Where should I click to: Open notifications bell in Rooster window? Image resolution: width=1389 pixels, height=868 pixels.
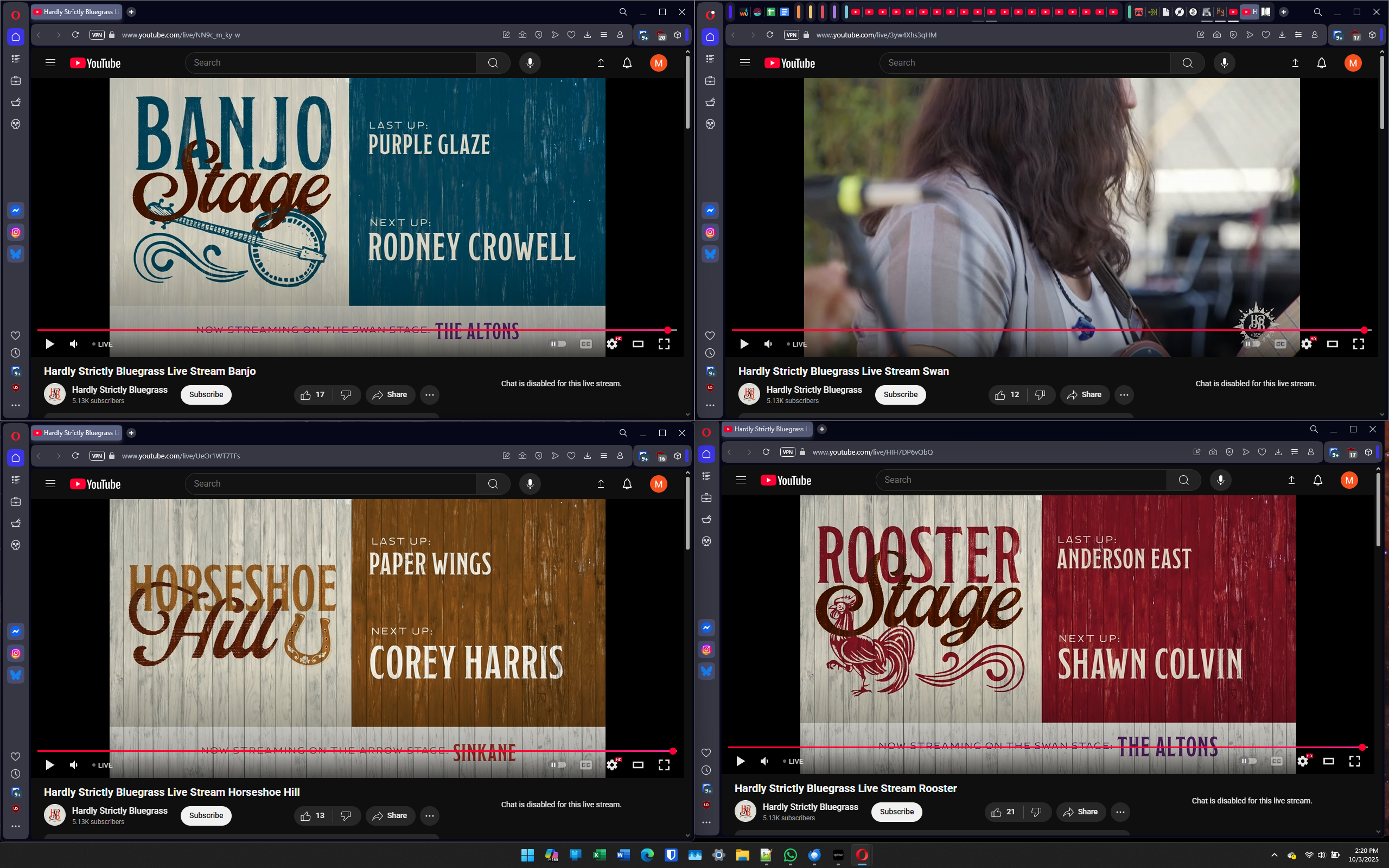1317,481
